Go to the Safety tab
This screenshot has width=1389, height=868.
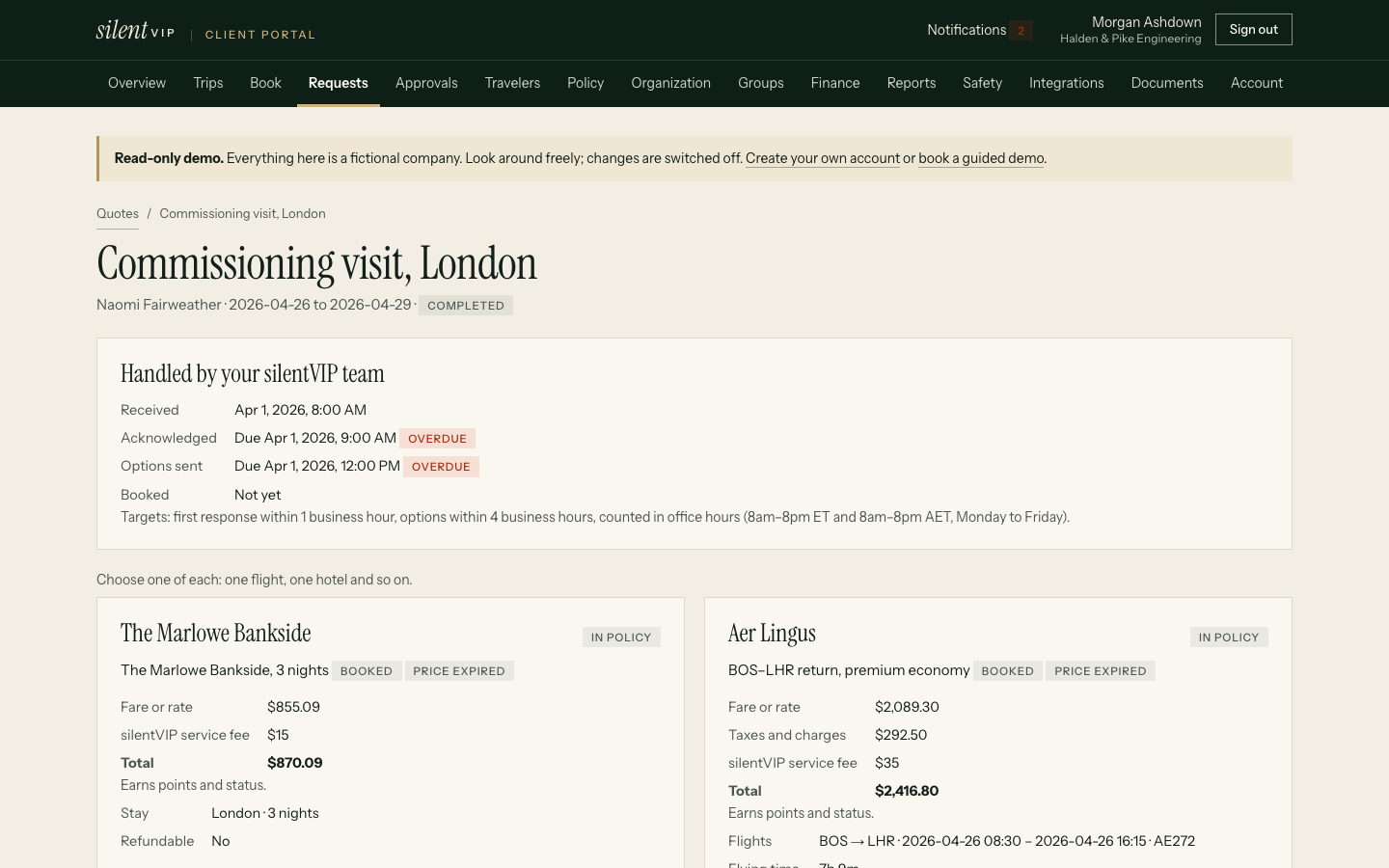tap(982, 83)
